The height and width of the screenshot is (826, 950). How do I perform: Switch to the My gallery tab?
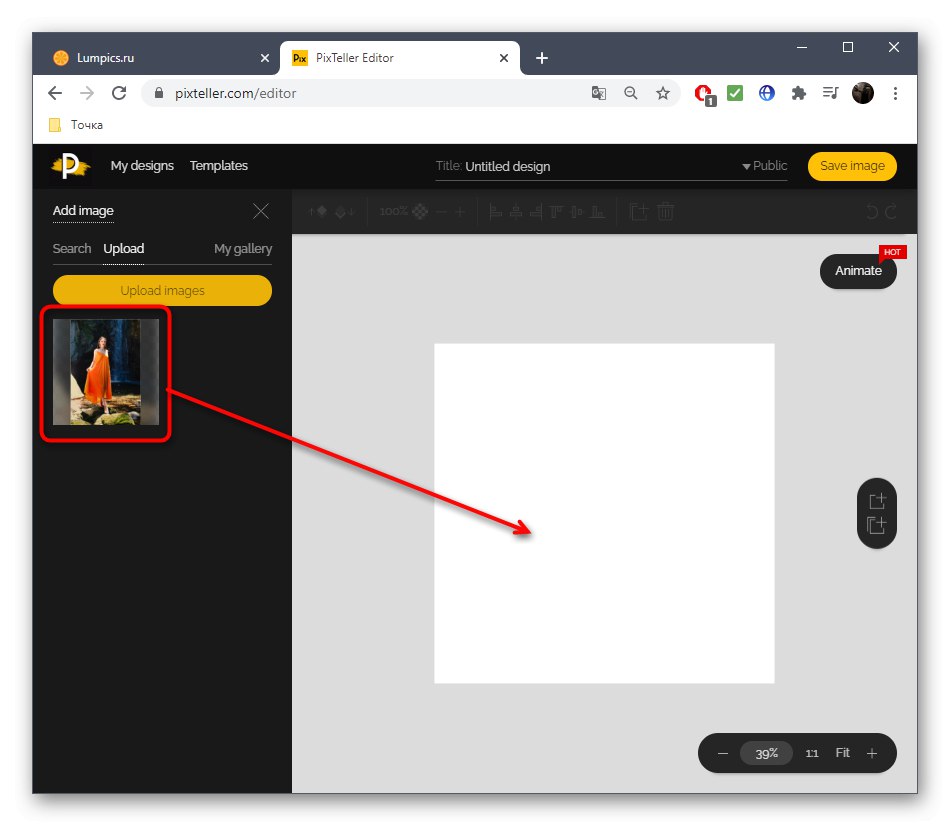coord(242,249)
